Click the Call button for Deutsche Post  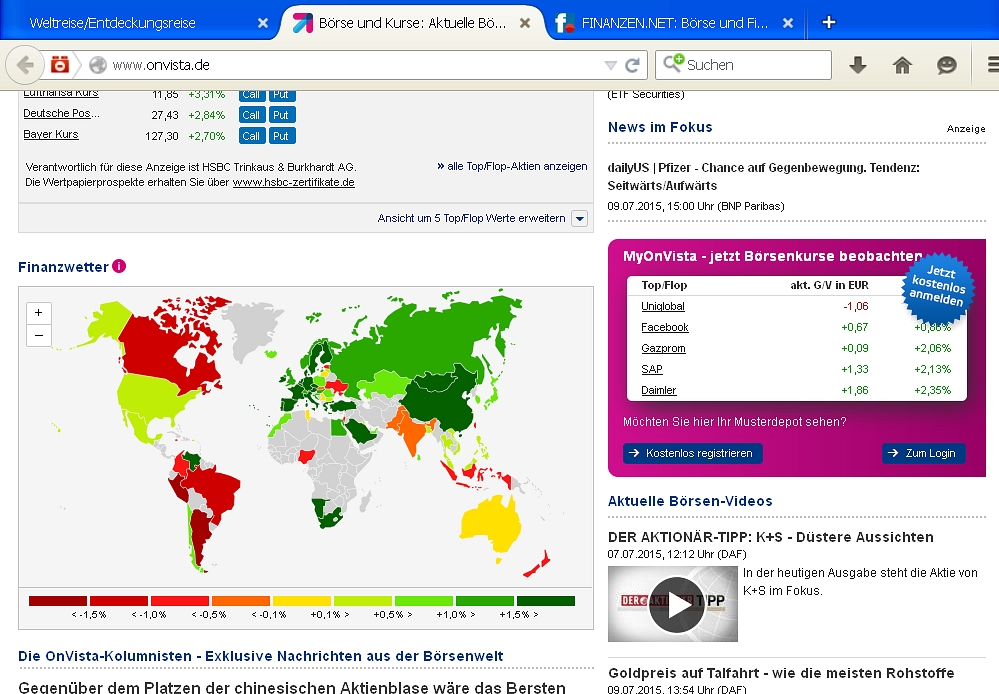(x=251, y=115)
